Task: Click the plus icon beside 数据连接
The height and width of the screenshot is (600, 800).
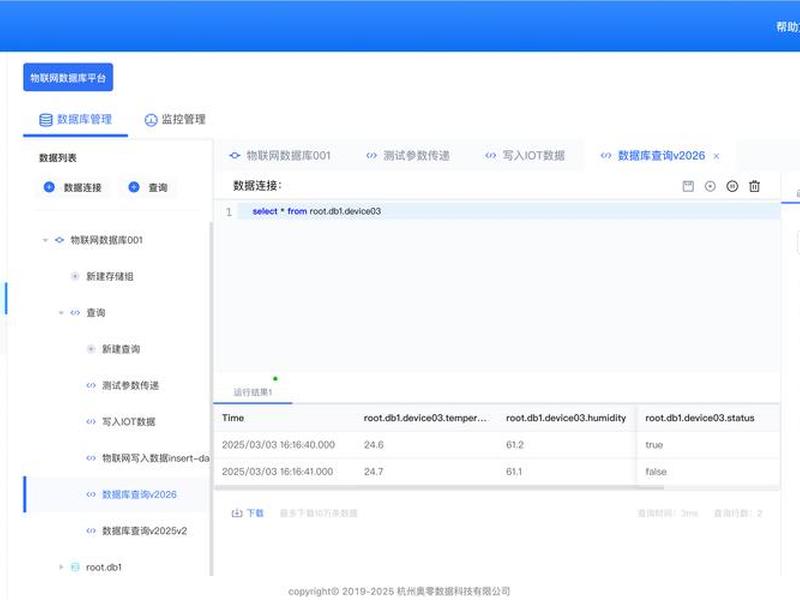Action: [x=49, y=187]
